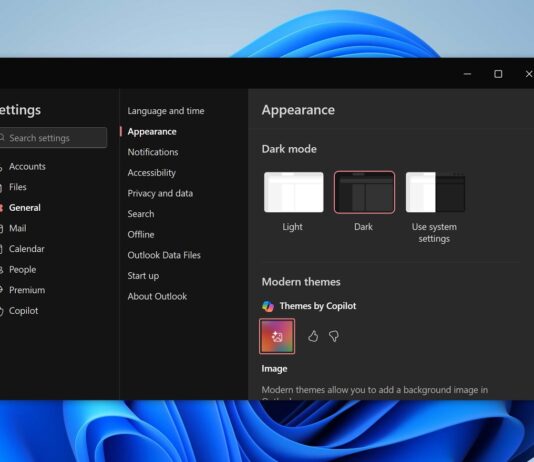Go to Language and time settings
The image size is (534, 462).
coord(166,111)
